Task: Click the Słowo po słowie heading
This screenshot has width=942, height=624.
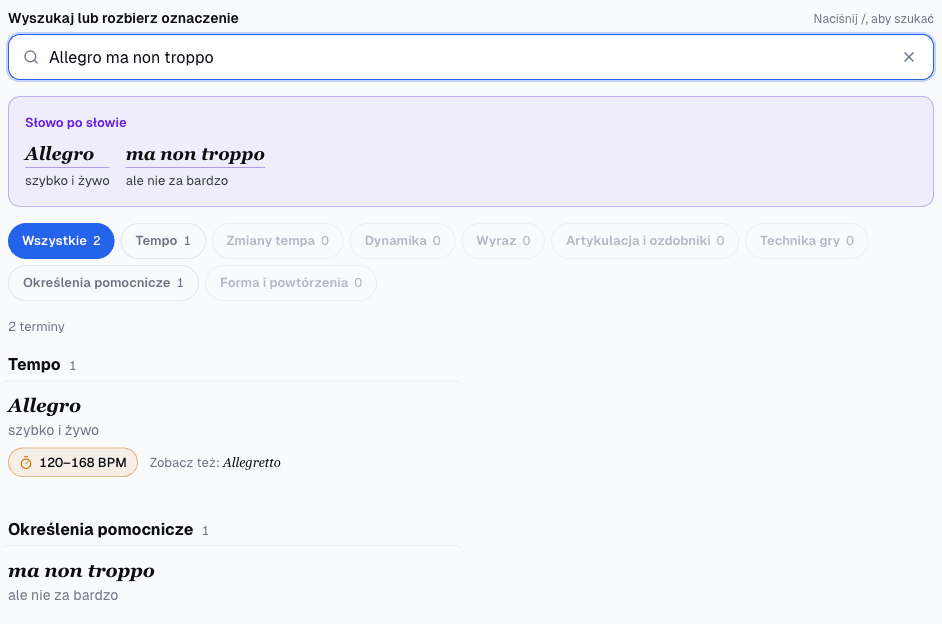Action: tap(76, 123)
